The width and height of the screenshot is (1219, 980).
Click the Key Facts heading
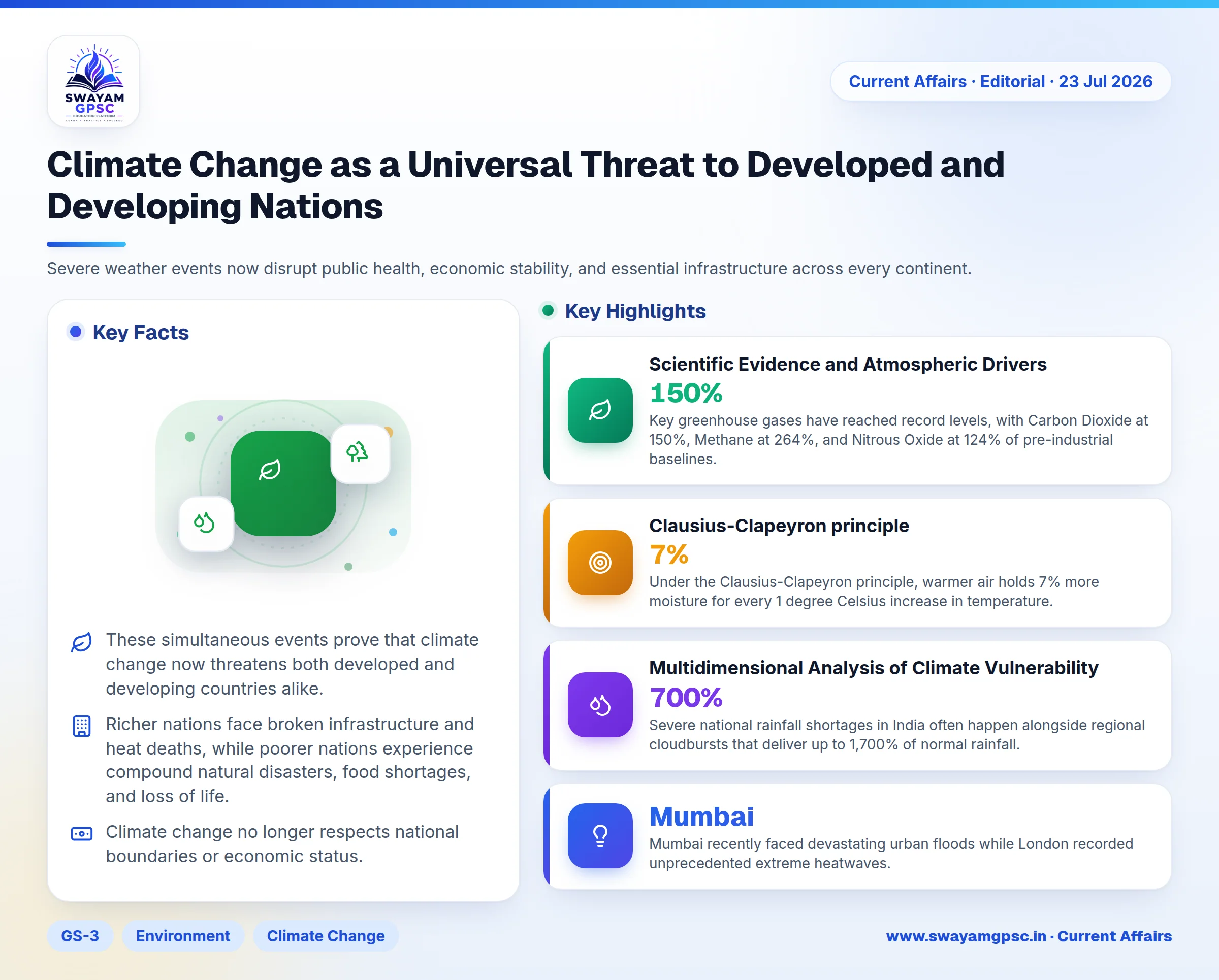click(x=140, y=332)
